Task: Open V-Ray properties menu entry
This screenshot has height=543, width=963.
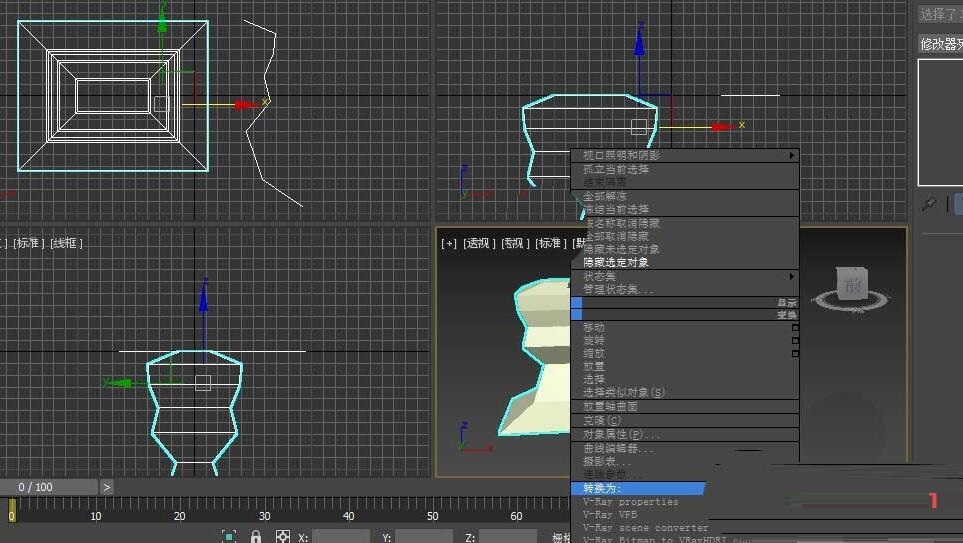Action: click(x=631, y=502)
